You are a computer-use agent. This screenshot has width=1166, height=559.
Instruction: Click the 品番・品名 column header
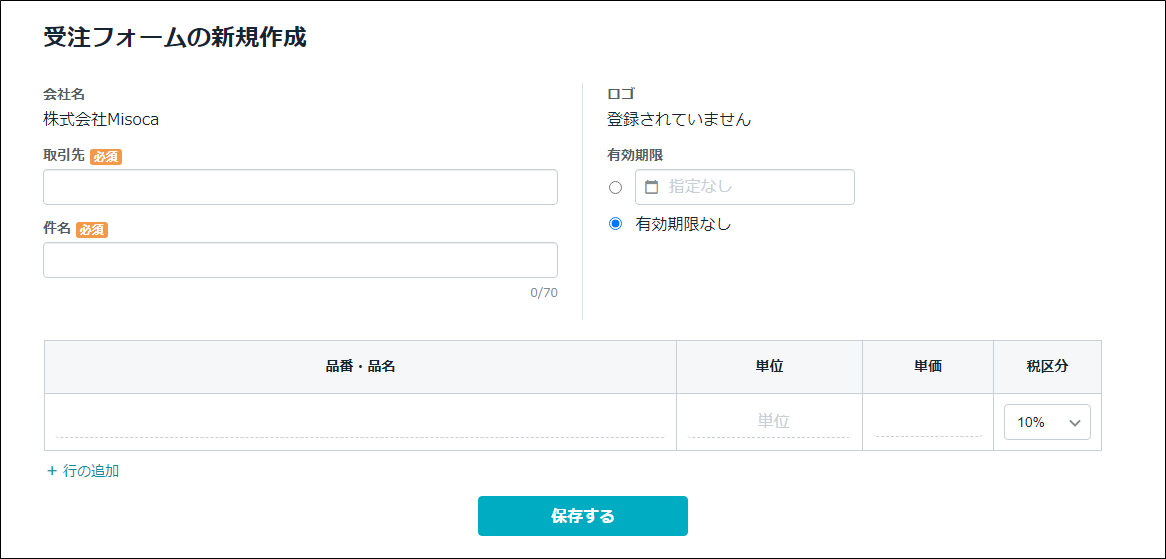point(360,367)
